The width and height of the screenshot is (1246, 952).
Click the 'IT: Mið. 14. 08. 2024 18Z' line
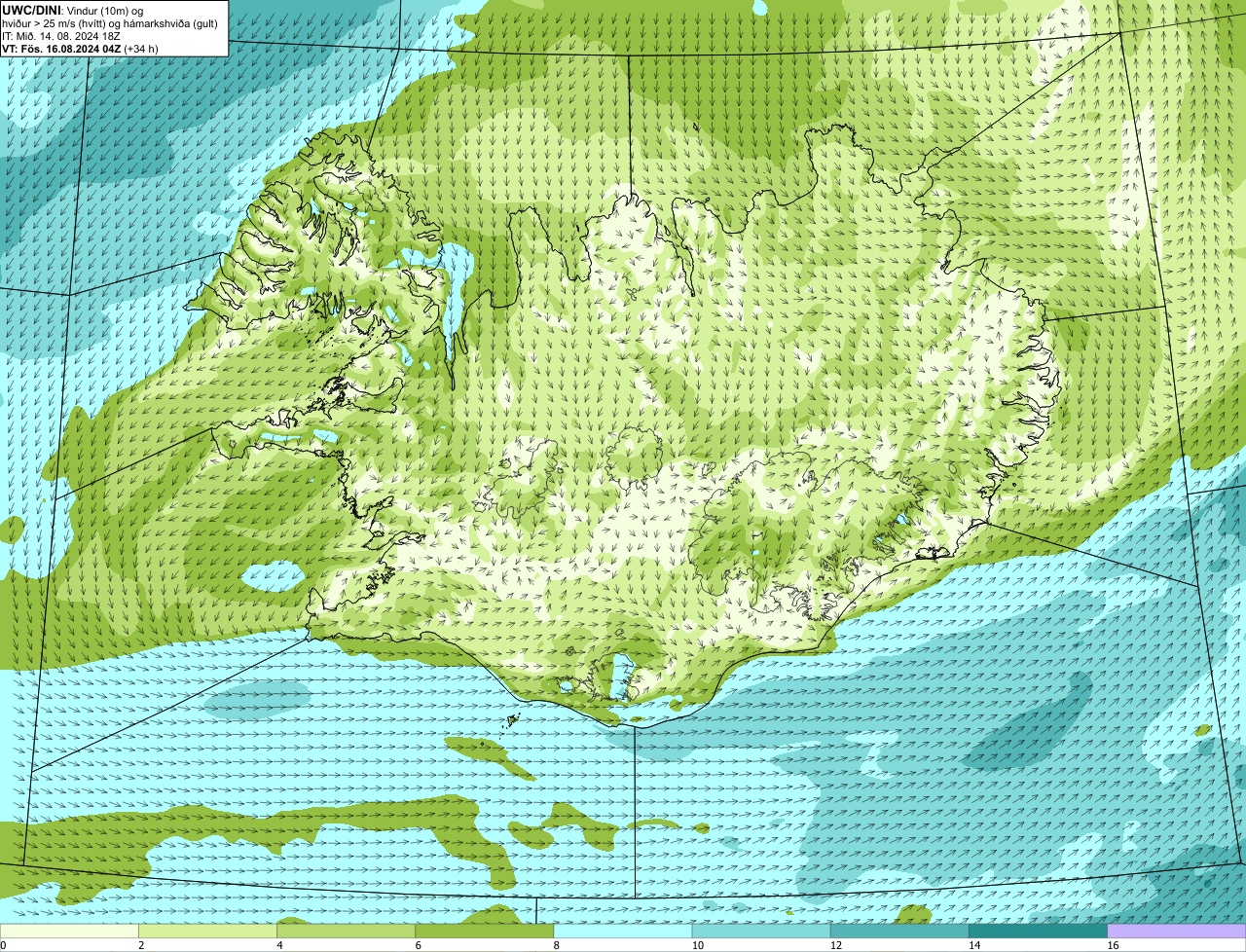61,35
